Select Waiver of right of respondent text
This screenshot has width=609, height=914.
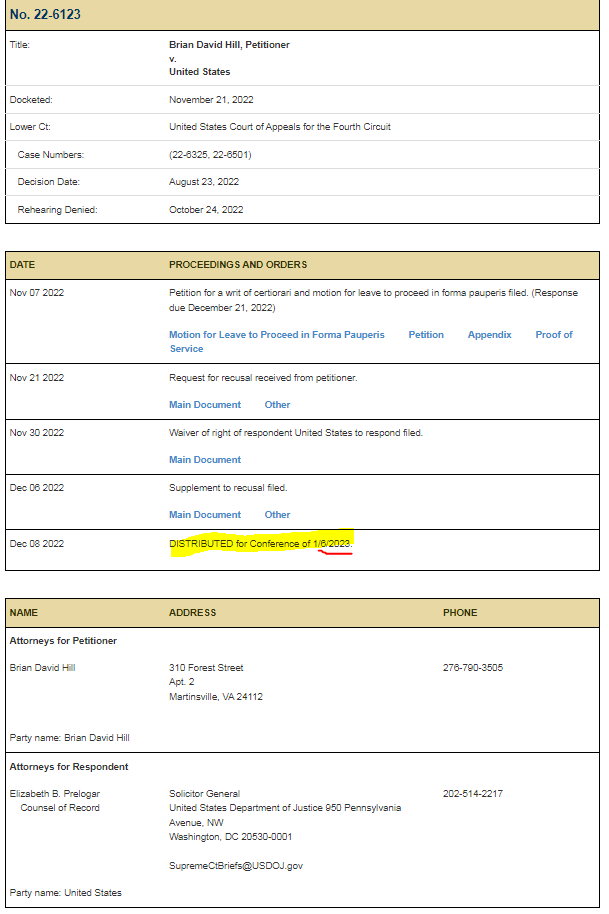pyautogui.click(x=295, y=433)
